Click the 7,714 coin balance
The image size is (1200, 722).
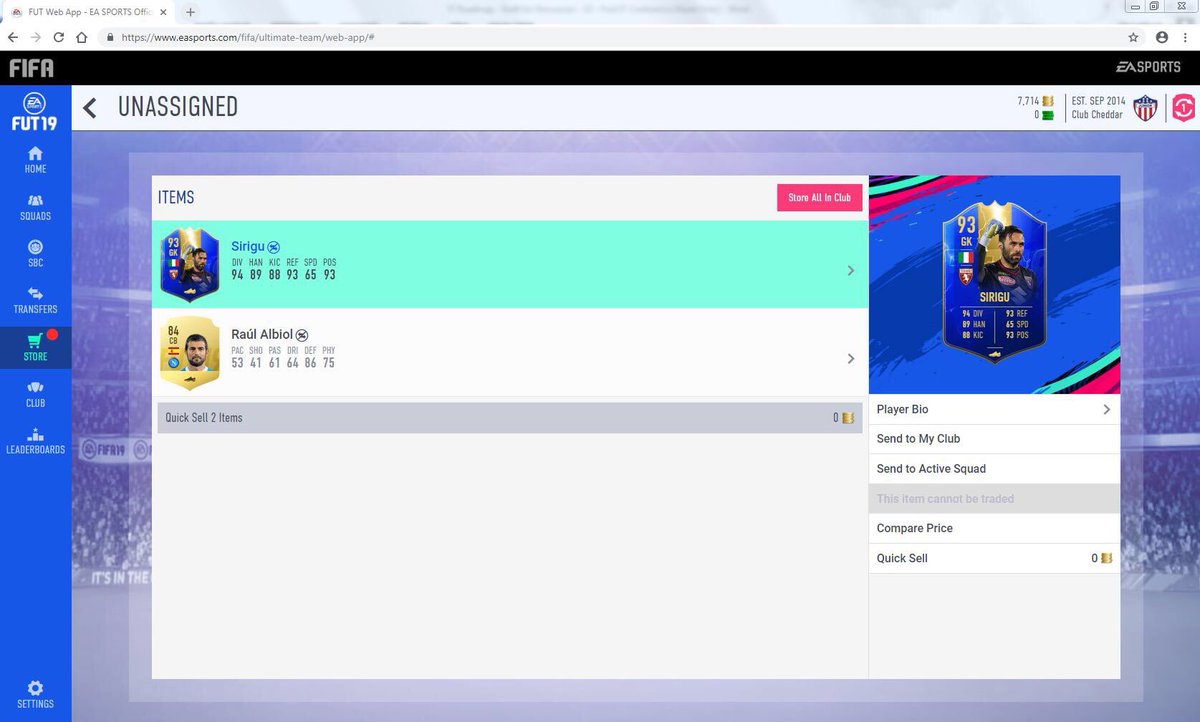tap(1028, 101)
